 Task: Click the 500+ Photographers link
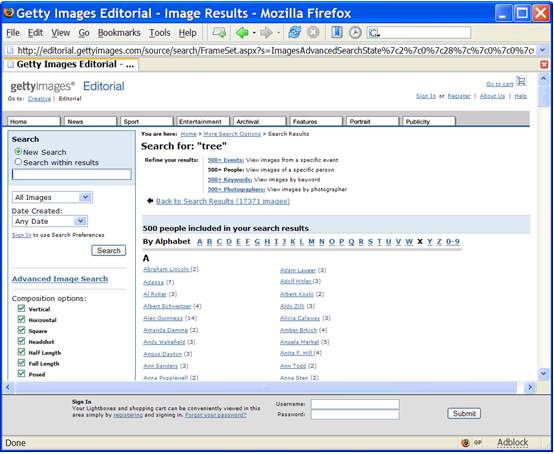[236, 189]
